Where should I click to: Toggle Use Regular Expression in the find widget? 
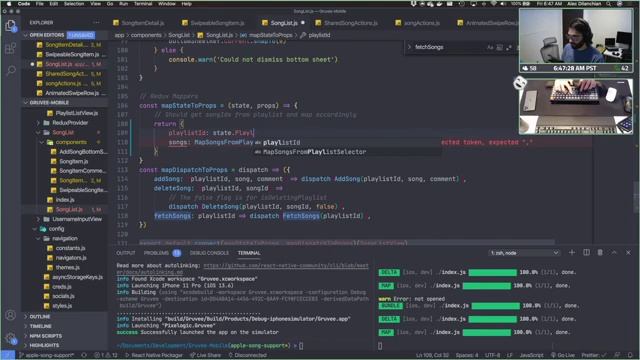pos(509,47)
